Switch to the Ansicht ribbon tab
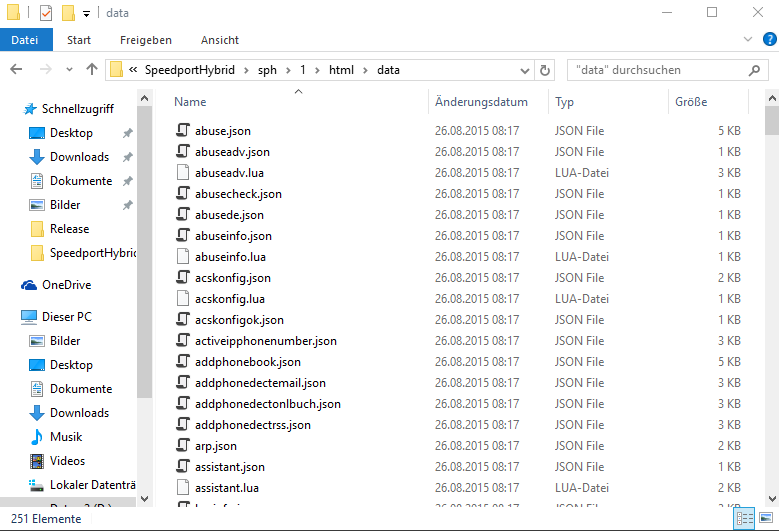This screenshot has height=531, width=779. coord(220,40)
